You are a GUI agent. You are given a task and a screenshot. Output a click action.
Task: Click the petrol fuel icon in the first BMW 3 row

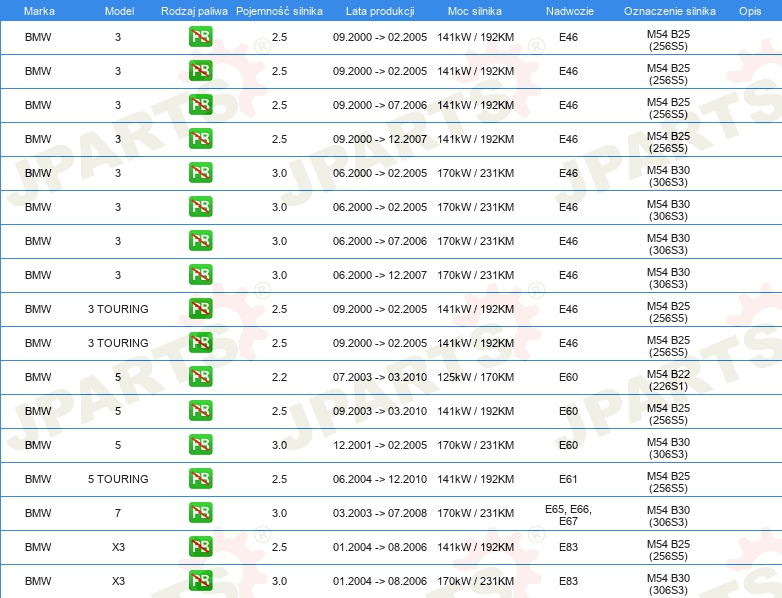(200, 37)
